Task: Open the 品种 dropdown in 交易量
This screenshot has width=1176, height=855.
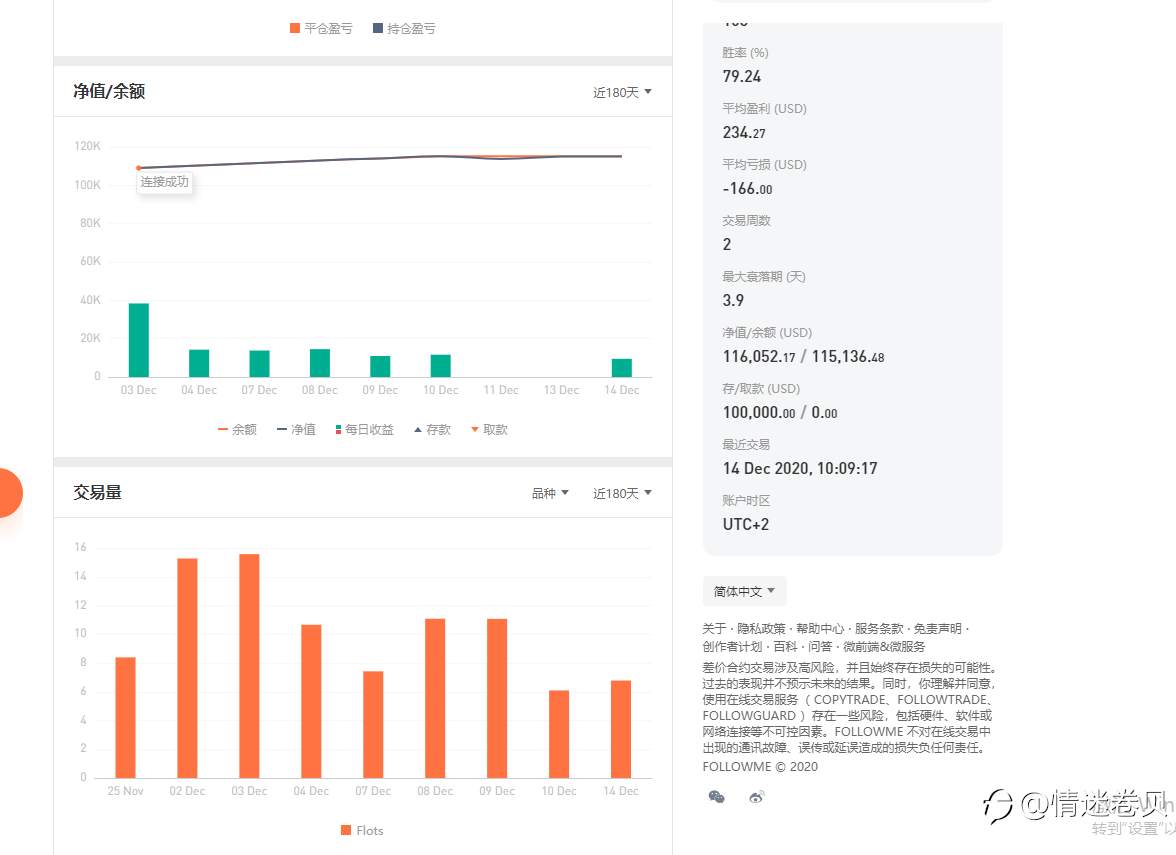Action: pos(550,494)
